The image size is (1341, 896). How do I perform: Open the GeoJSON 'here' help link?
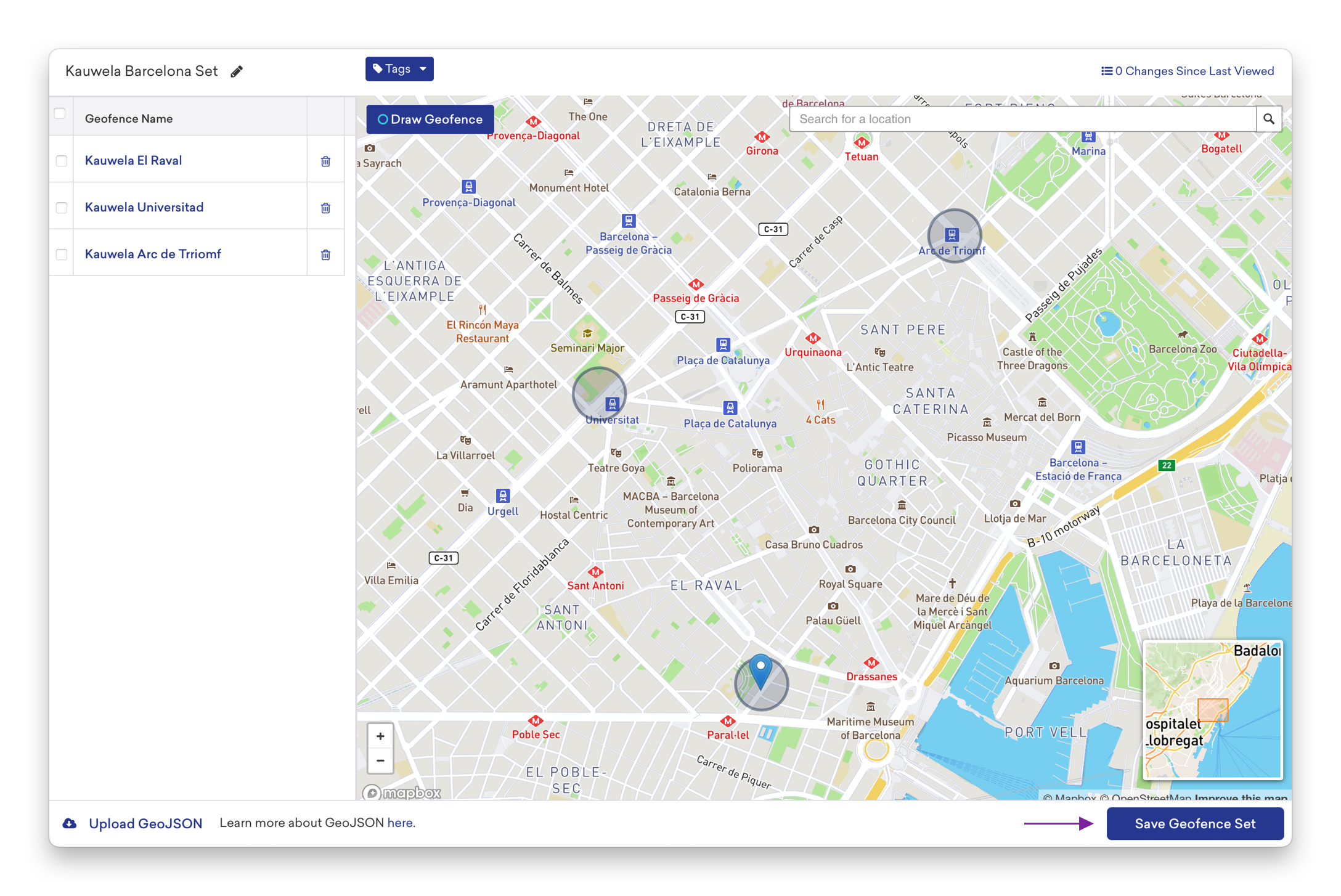coord(401,823)
